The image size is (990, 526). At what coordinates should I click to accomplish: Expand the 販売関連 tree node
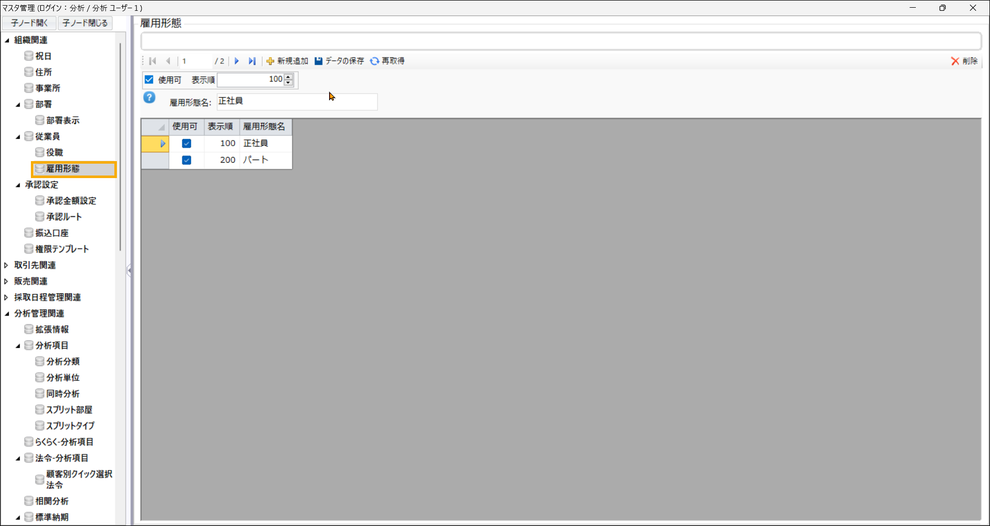[x=6, y=282]
